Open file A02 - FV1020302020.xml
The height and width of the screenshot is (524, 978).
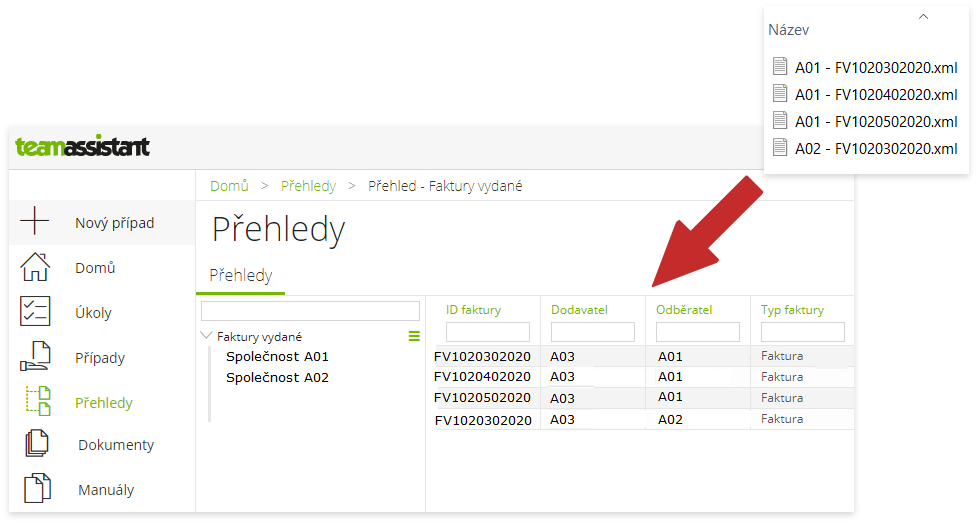coord(876,149)
